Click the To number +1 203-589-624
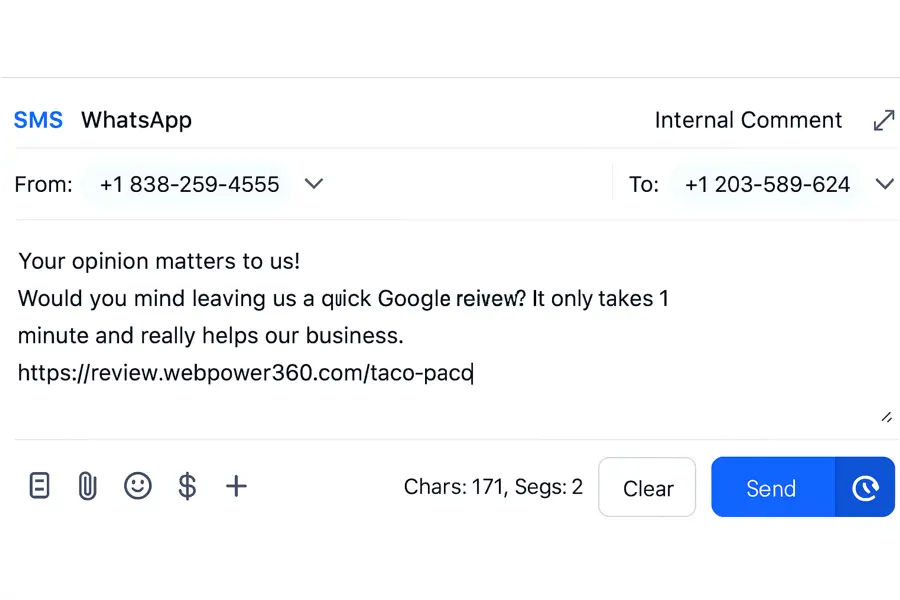Image resolution: width=900 pixels, height=600 pixels. [x=767, y=184]
